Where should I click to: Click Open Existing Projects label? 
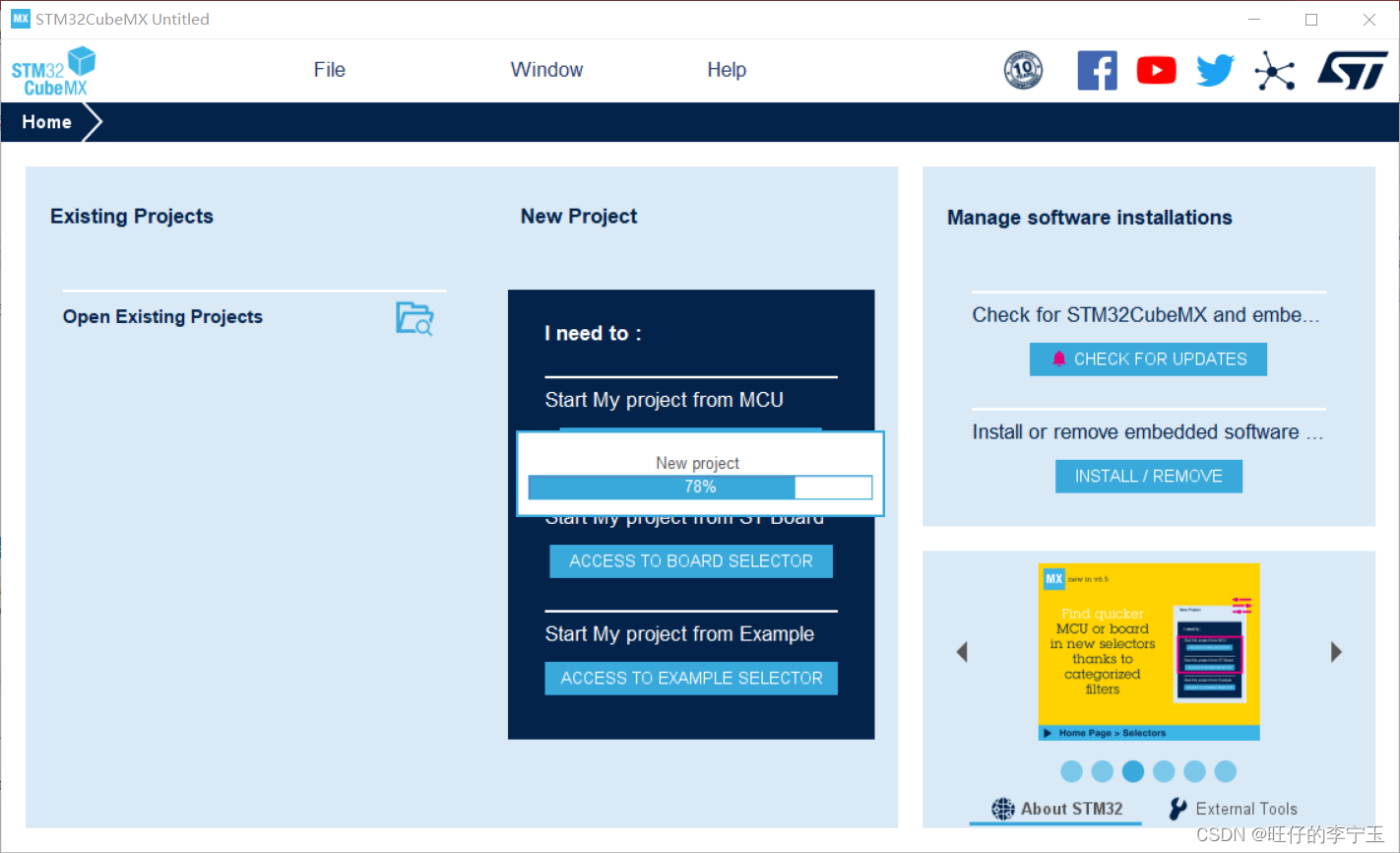click(162, 317)
